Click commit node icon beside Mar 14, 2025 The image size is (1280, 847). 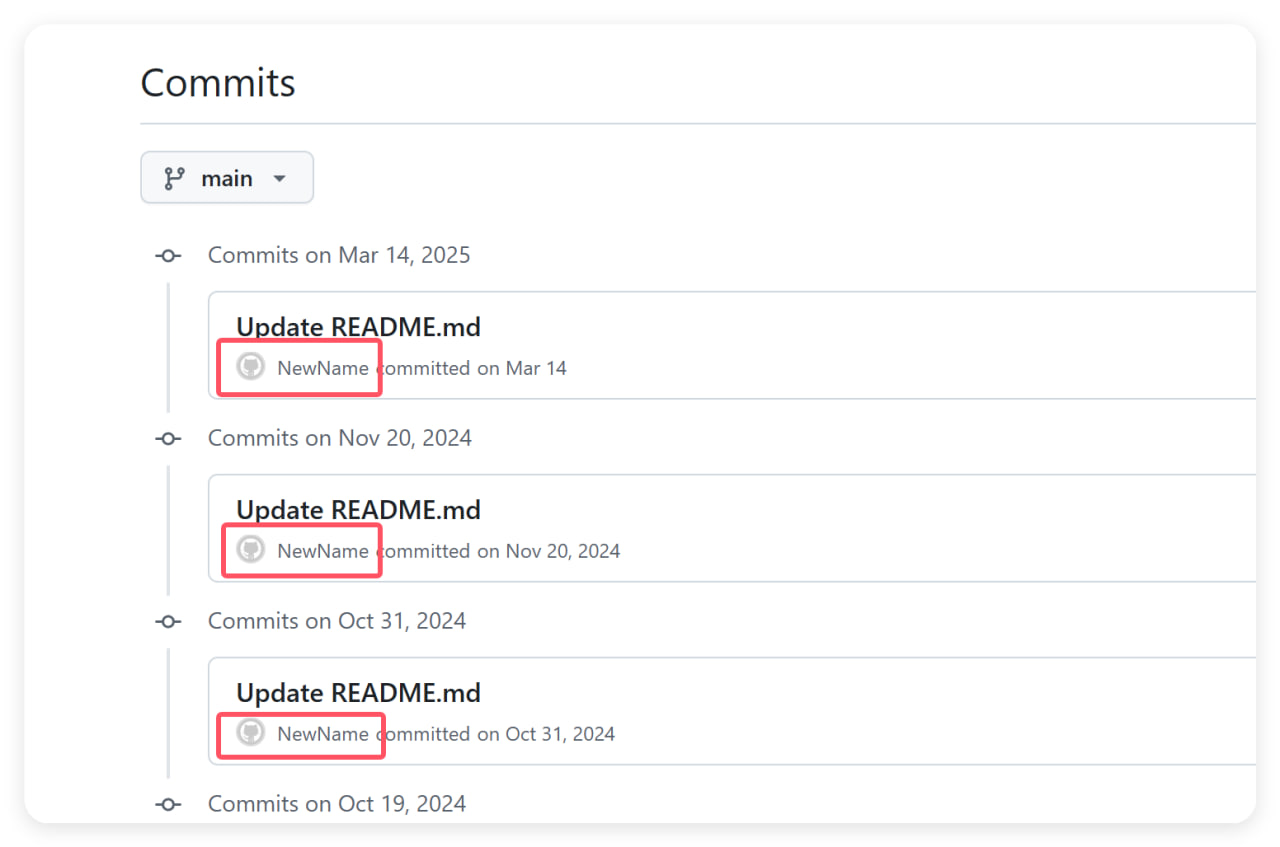pyautogui.click(x=168, y=256)
